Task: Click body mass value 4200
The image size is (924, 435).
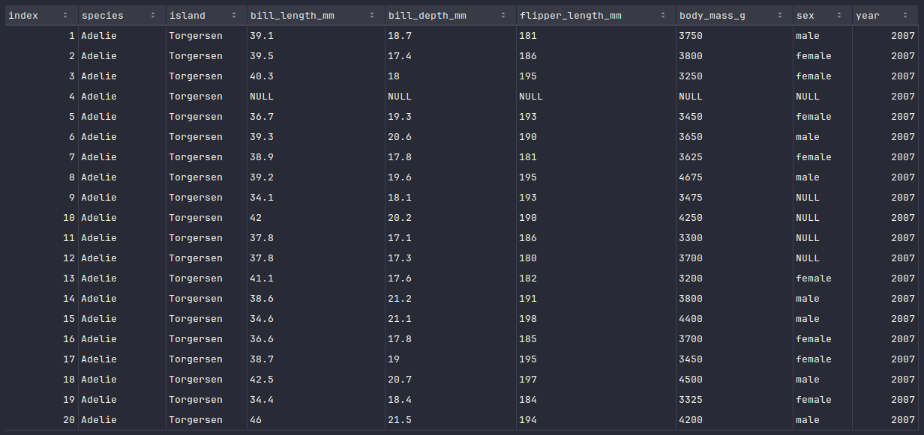Action: pos(691,420)
